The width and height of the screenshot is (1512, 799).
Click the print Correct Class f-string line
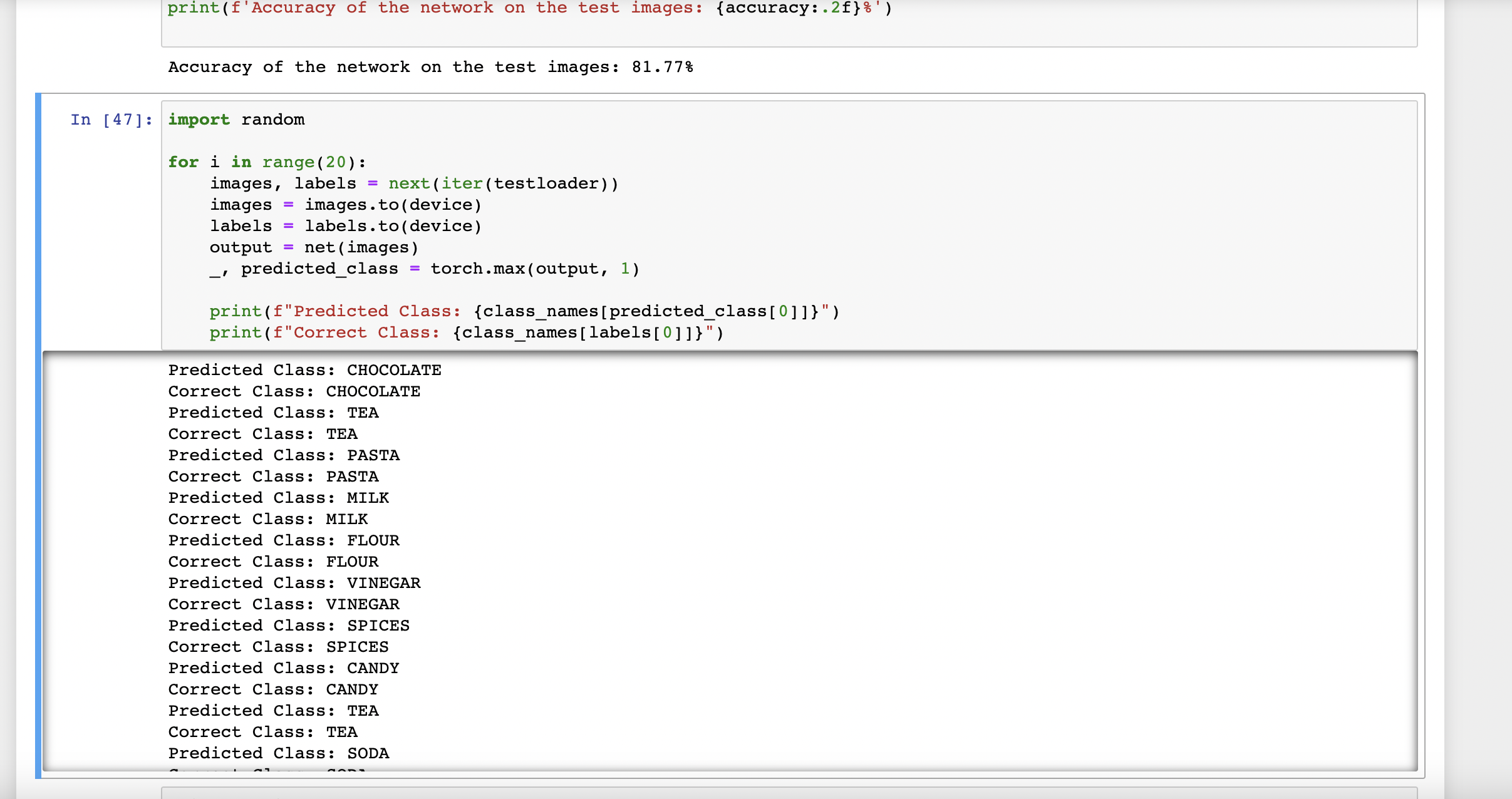[x=466, y=332]
